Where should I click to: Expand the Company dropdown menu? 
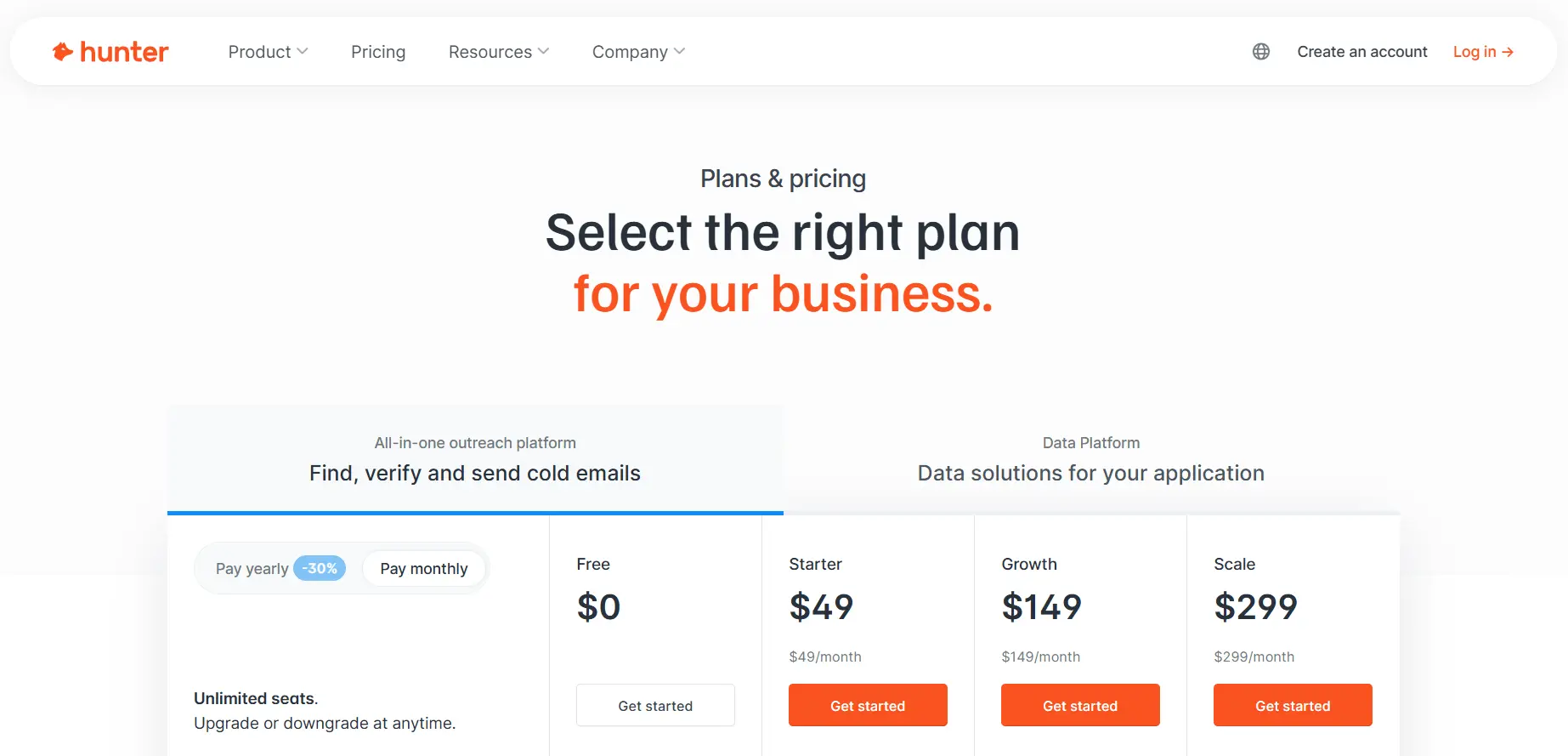[638, 52]
